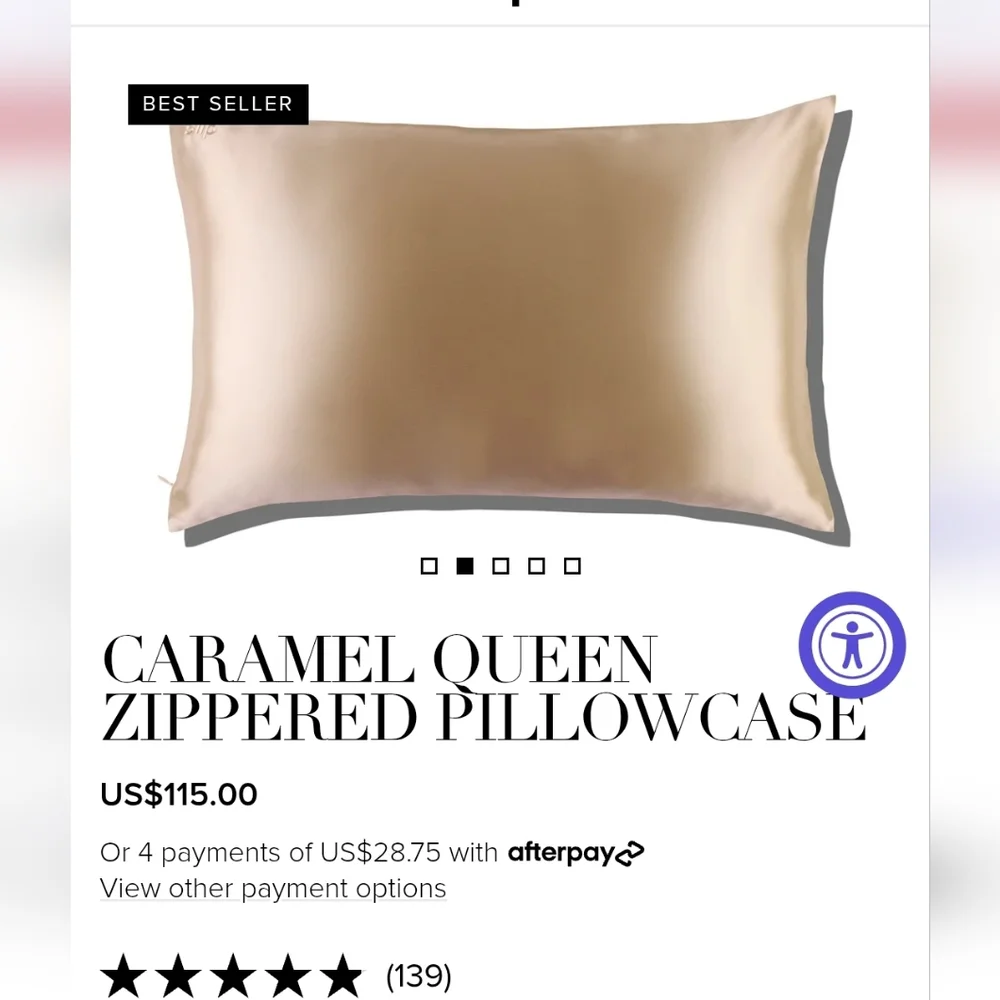Select the second filled carousel dot

coord(465,566)
